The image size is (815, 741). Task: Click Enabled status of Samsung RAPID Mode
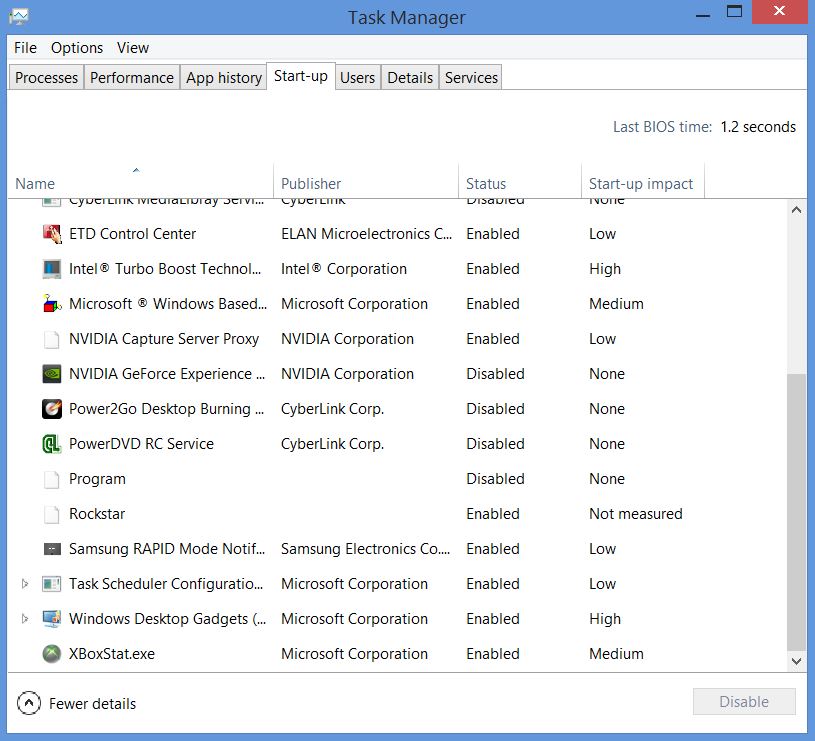pyautogui.click(x=493, y=549)
